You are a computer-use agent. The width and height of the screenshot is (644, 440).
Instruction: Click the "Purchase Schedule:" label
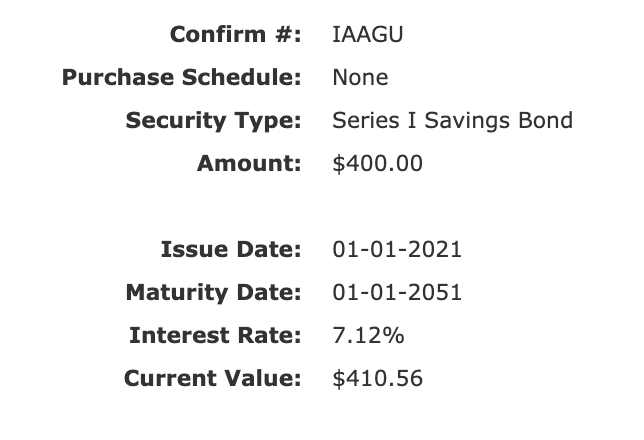181,77
